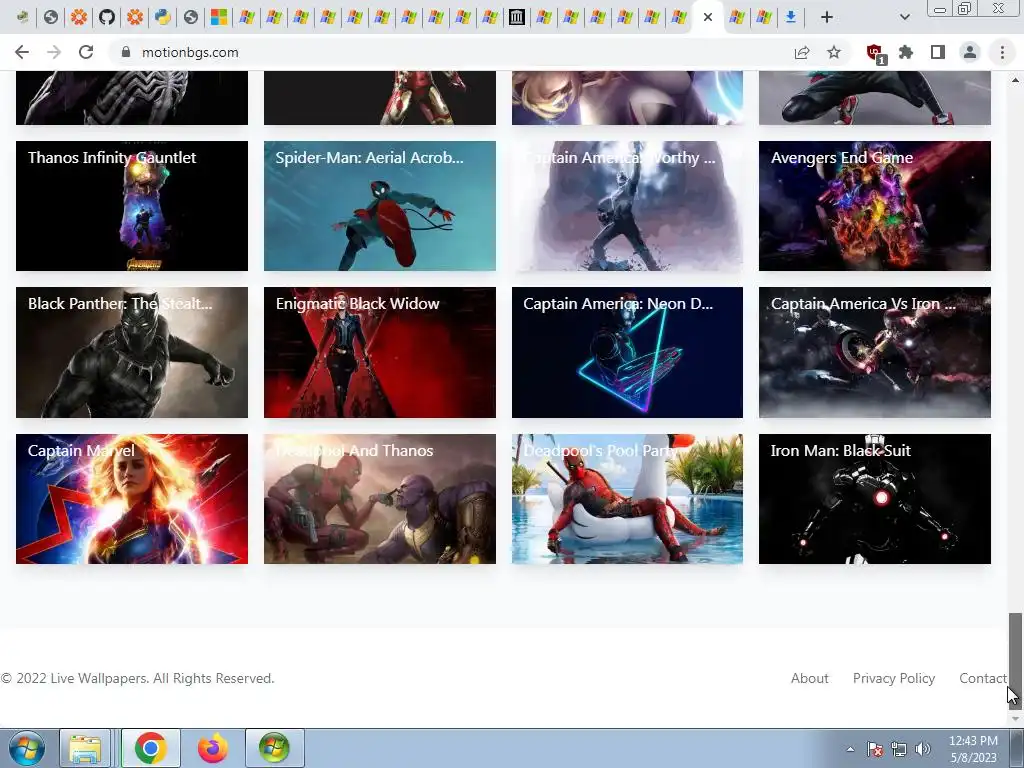Image resolution: width=1024 pixels, height=768 pixels.
Task: Click the copyright text '© 2022 Live Wallpapers. All Rights Reserved.'
Action: tap(137, 679)
